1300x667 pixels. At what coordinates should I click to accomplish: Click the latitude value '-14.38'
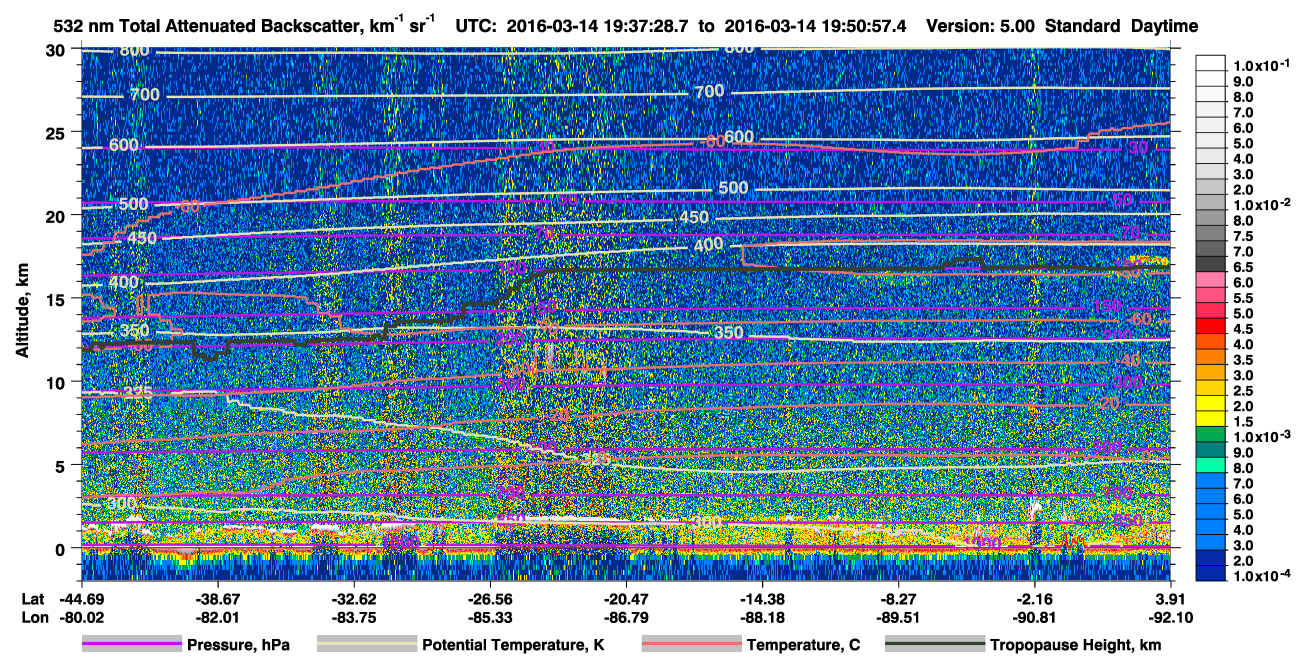coord(762,598)
